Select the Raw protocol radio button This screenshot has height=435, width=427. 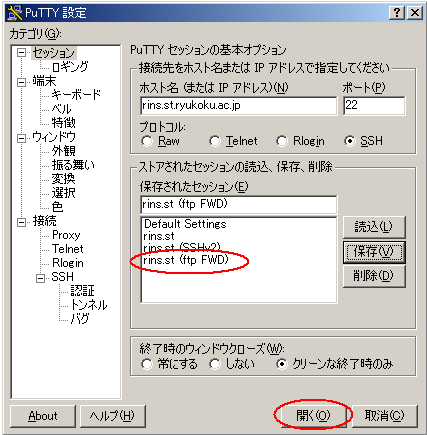pos(147,141)
